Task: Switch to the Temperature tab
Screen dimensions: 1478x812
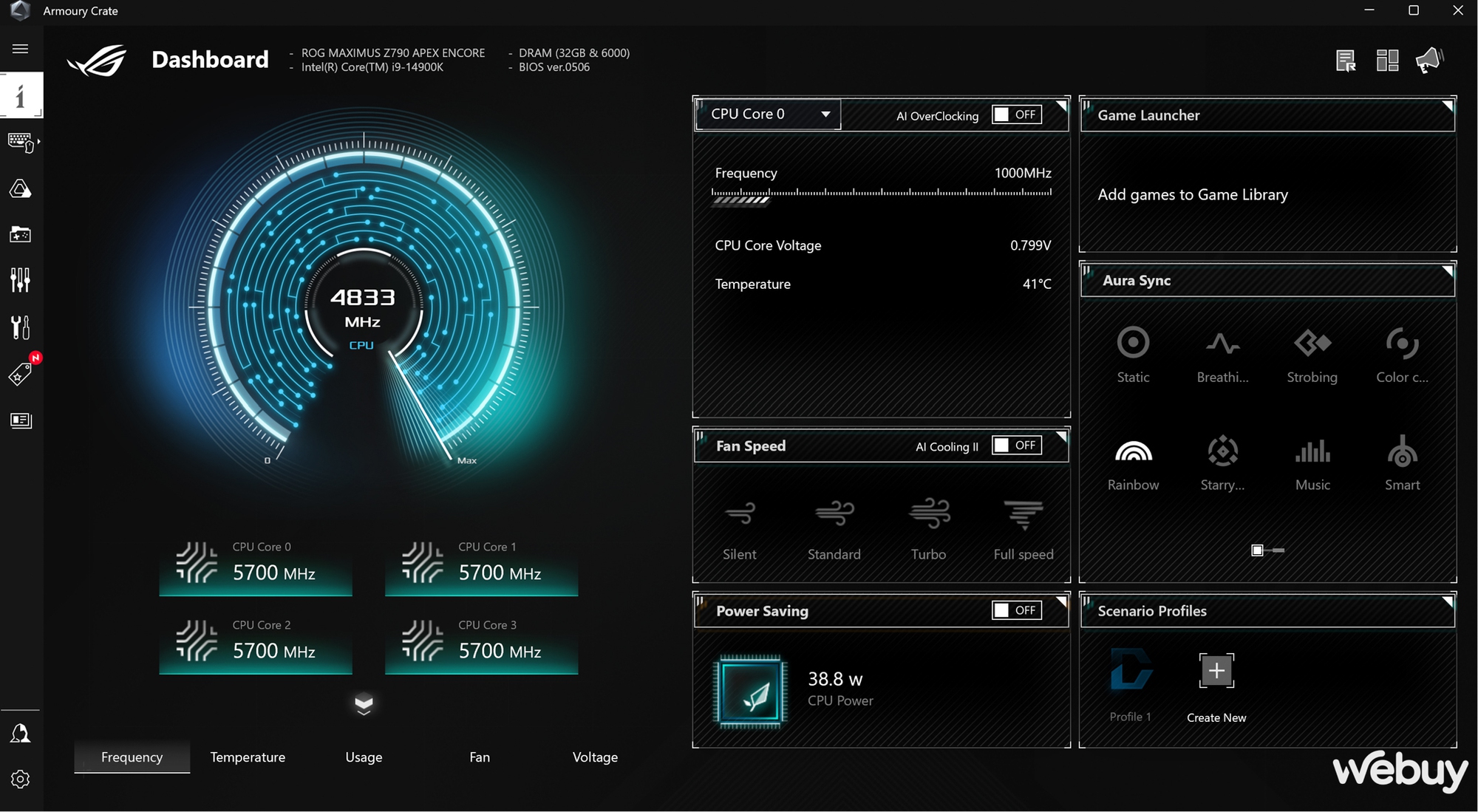Action: tap(248, 757)
